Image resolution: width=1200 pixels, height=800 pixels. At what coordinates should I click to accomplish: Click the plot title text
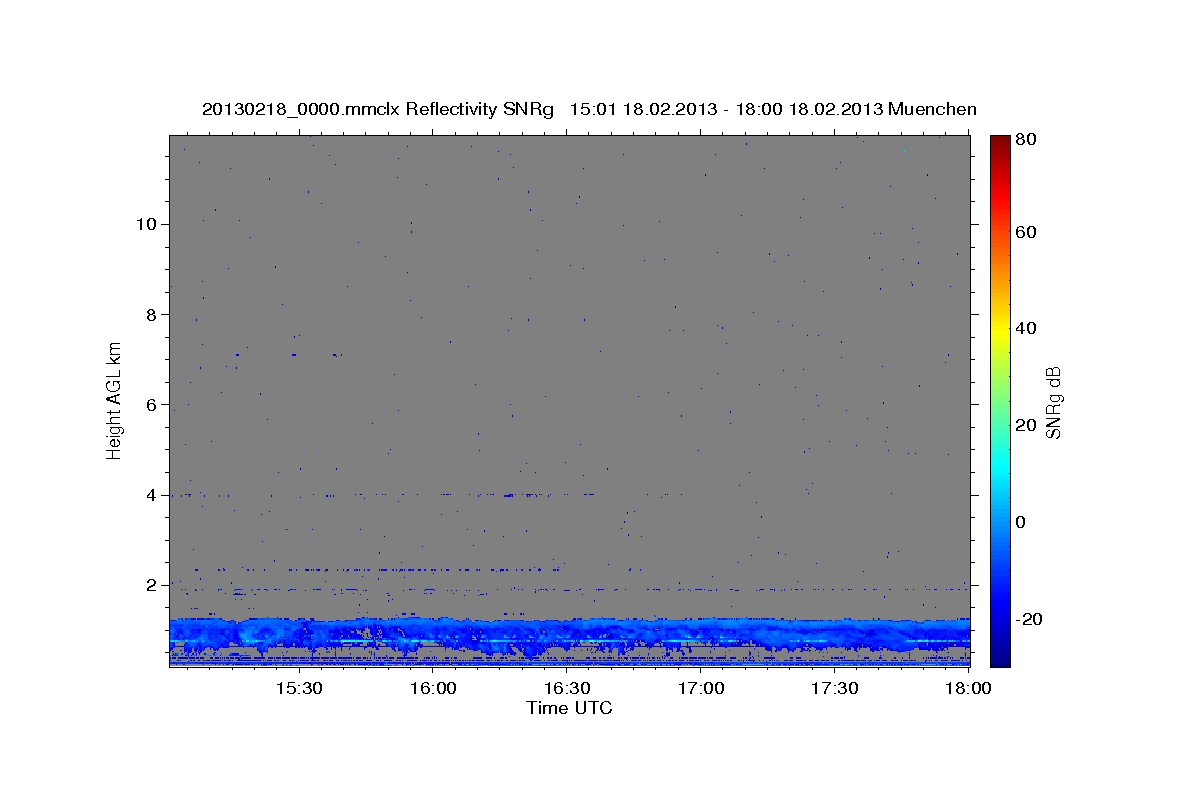click(x=589, y=109)
